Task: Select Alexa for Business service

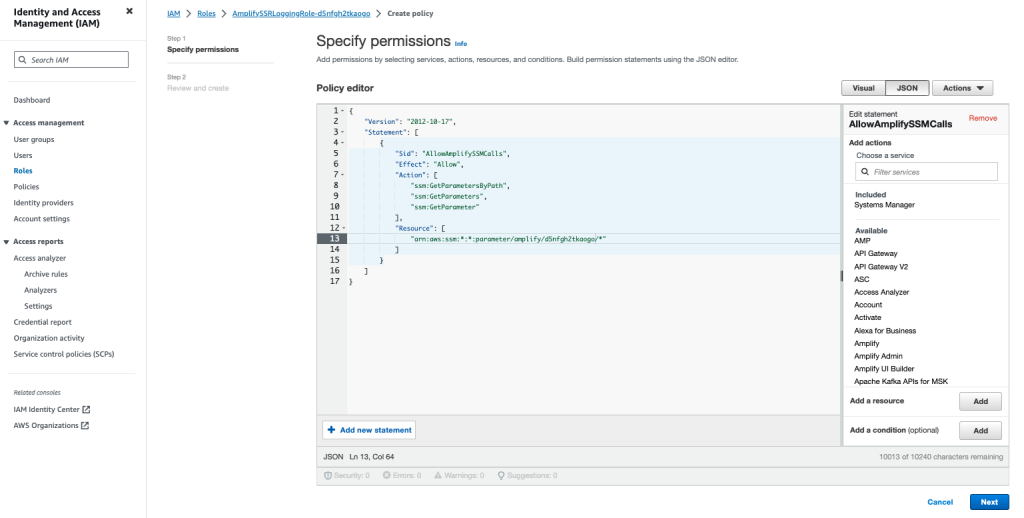Action: (885, 331)
